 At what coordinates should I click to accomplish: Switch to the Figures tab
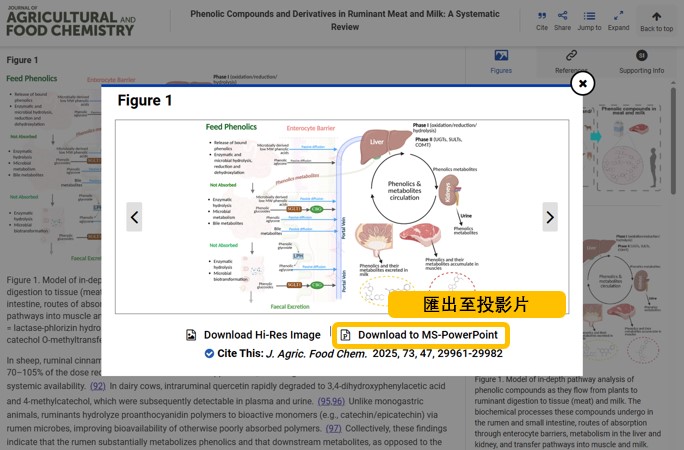[x=501, y=61]
